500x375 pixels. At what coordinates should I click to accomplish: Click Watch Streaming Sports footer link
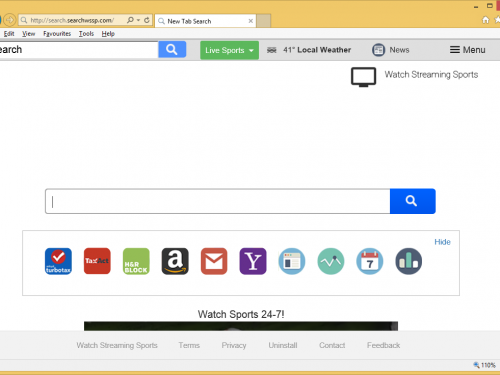point(117,345)
